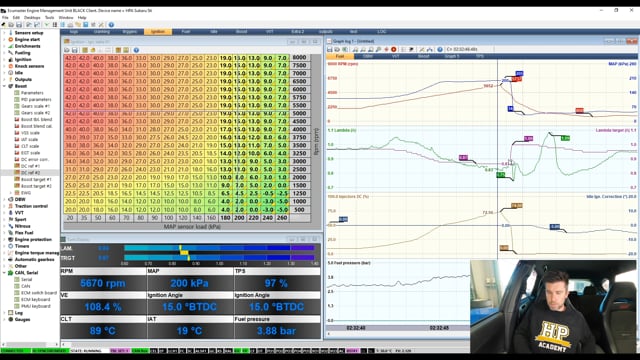Click the LAM lambda gauge bar
This screenshot has width=640, height=360.
219,248
